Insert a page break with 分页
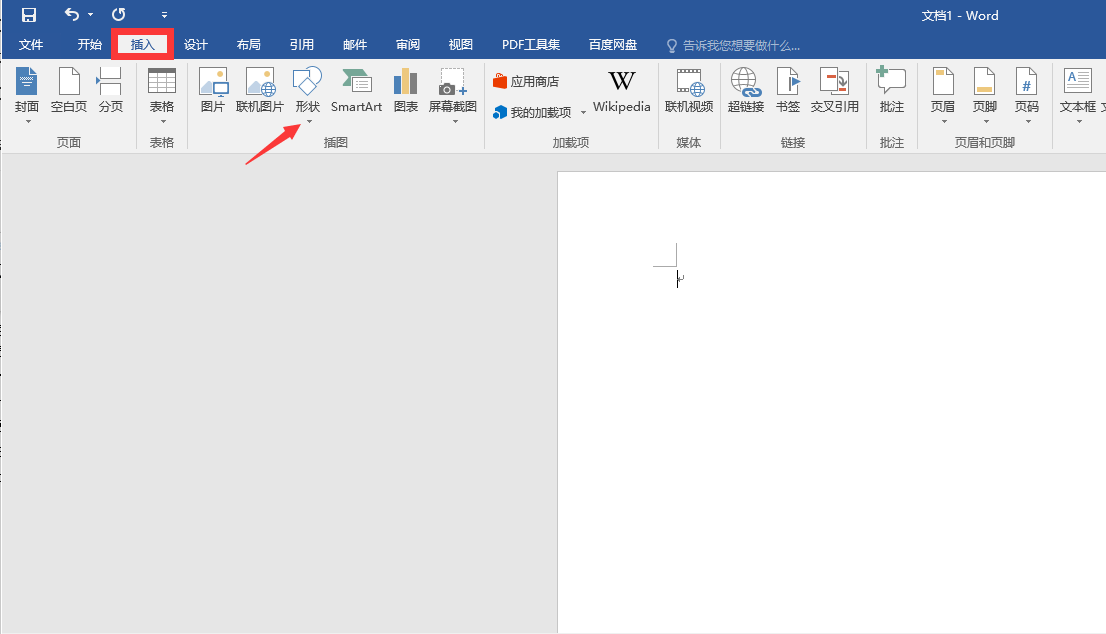 (x=110, y=90)
